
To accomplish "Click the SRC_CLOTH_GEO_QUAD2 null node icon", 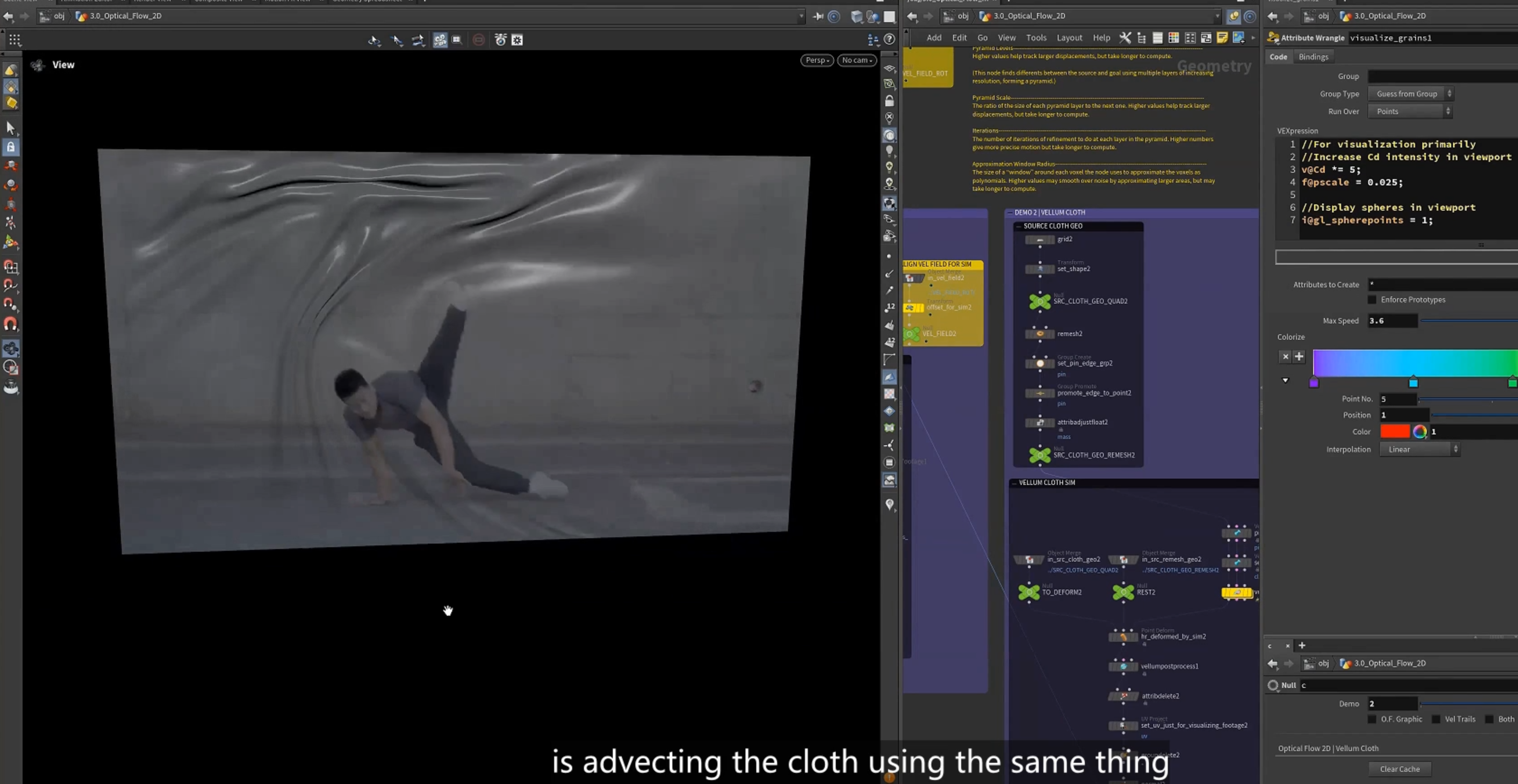I will pos(1040,301).
